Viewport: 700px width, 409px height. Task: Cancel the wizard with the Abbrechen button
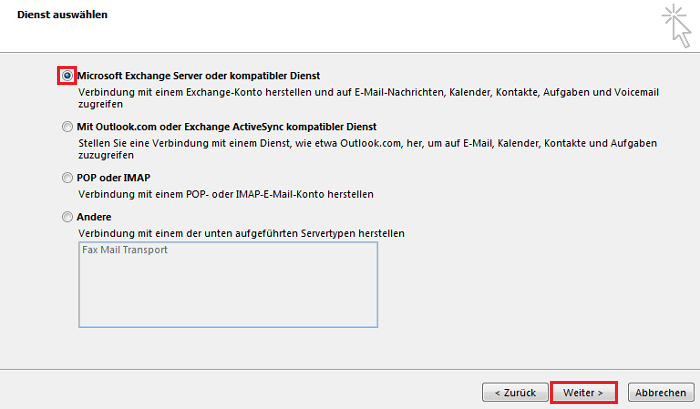661,392
